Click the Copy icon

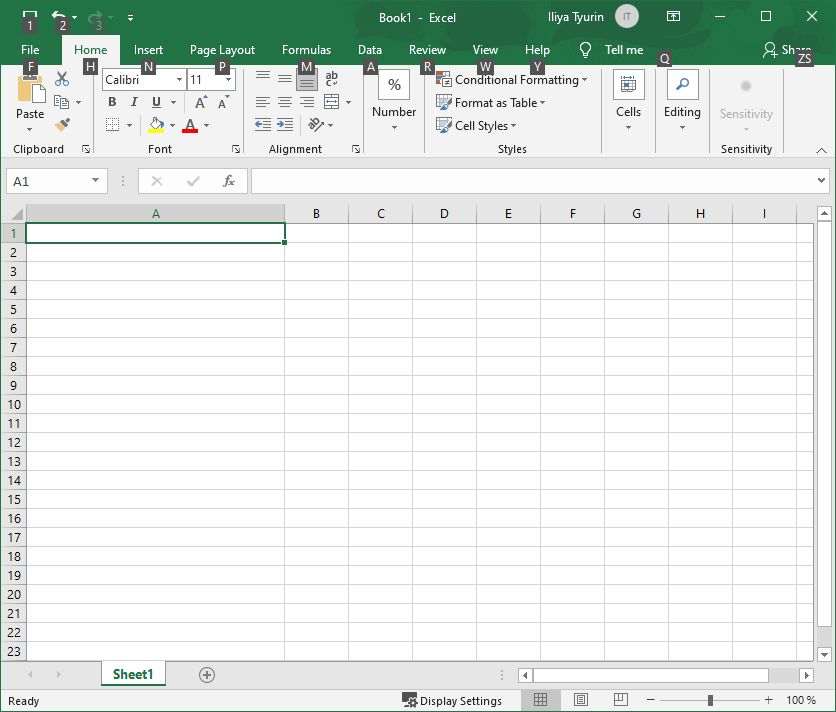point(60,100)
